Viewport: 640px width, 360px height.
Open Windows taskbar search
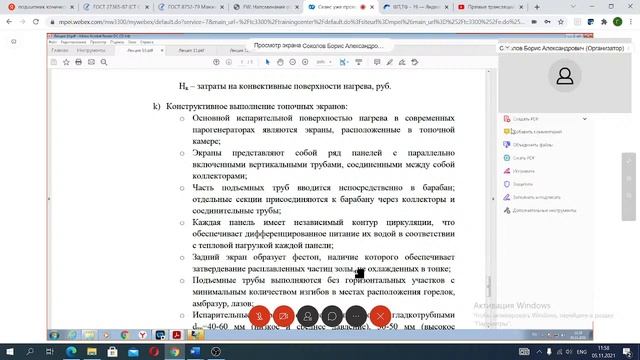(x=30, y=351)
